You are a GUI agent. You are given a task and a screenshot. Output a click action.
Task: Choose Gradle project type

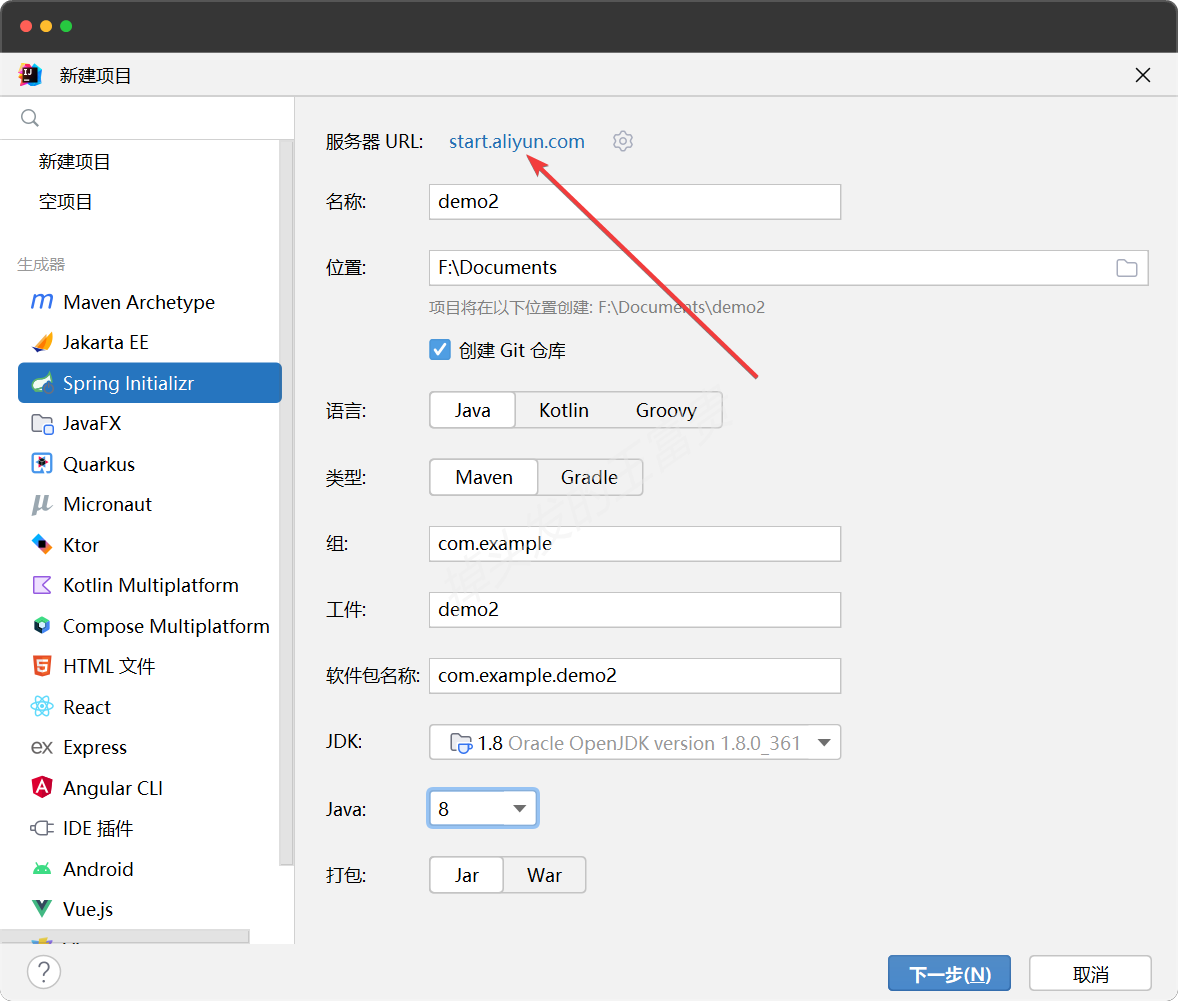[x=590, y=477]
